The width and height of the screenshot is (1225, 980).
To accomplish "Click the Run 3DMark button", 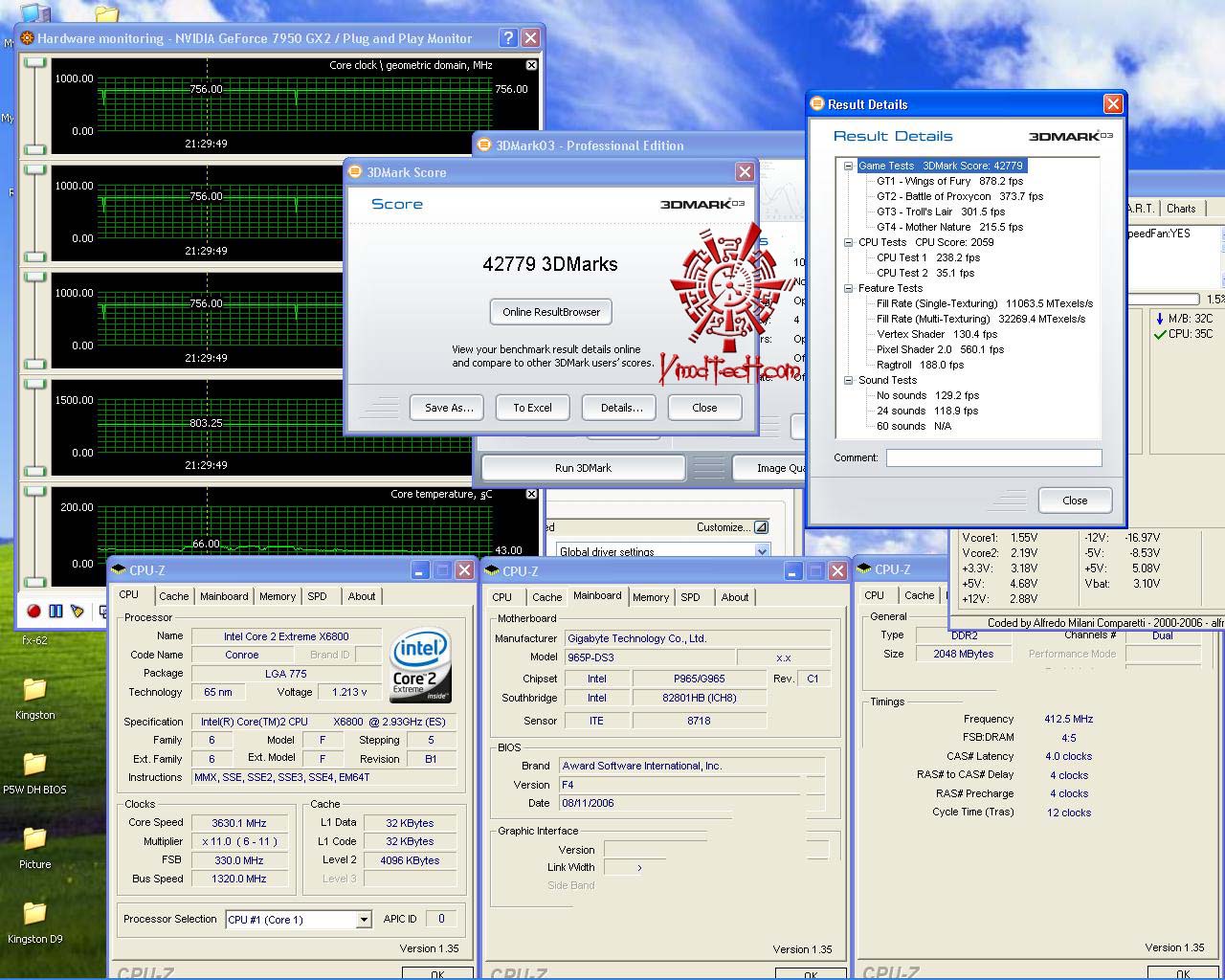I will tap(583, 468).
